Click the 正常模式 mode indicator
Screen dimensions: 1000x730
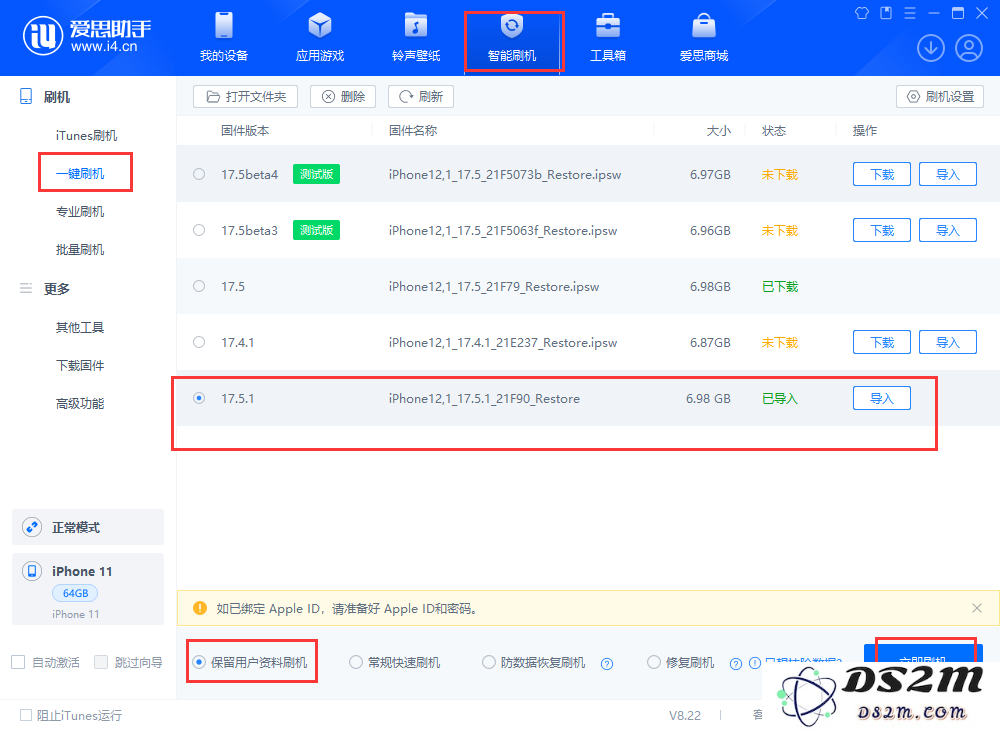click(x=88, y=527)
